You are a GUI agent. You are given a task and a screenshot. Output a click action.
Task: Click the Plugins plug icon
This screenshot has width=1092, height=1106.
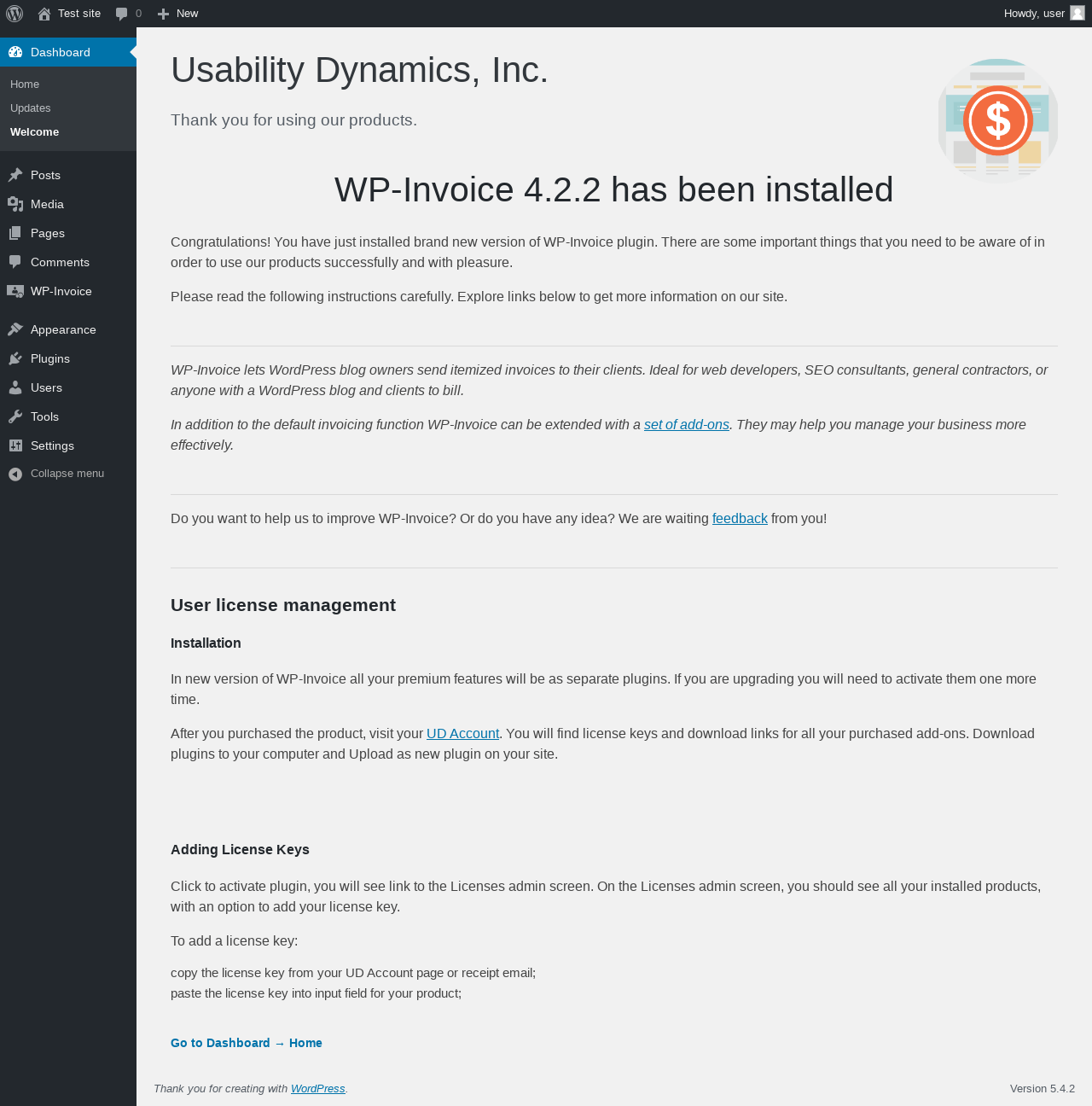coord(15,358)
